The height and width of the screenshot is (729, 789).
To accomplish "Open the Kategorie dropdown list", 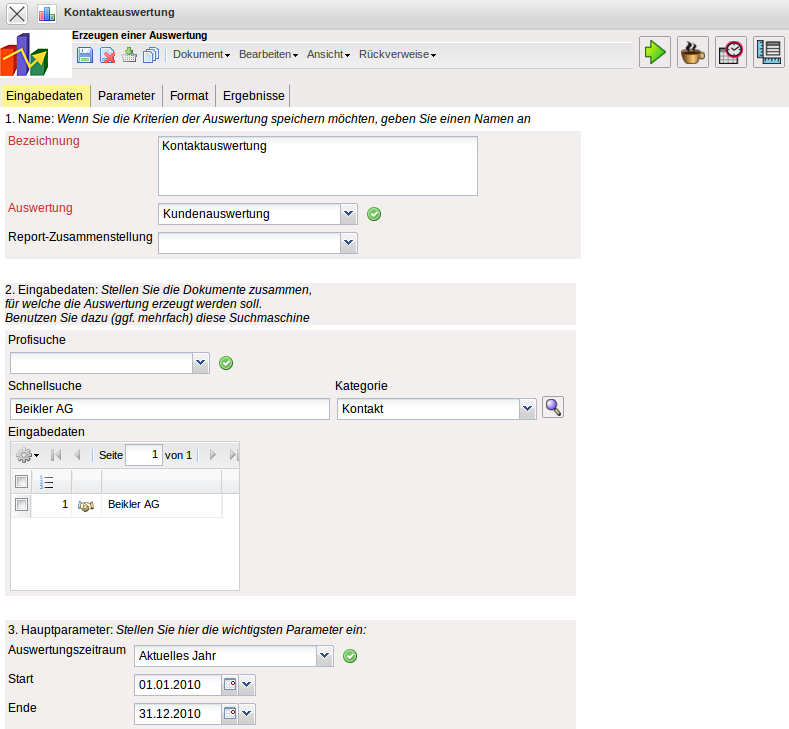I will point(527,409).
